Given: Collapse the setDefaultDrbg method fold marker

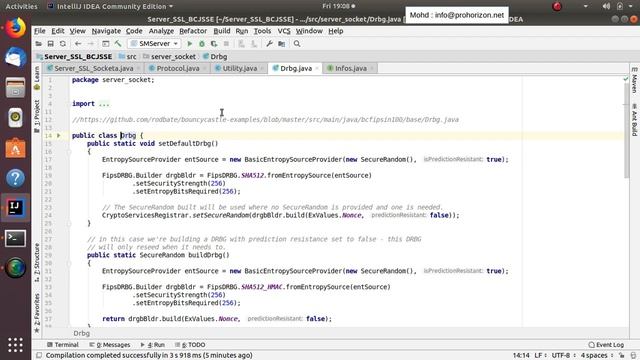Looking at the screenshot, I should (x=69, y=151).
